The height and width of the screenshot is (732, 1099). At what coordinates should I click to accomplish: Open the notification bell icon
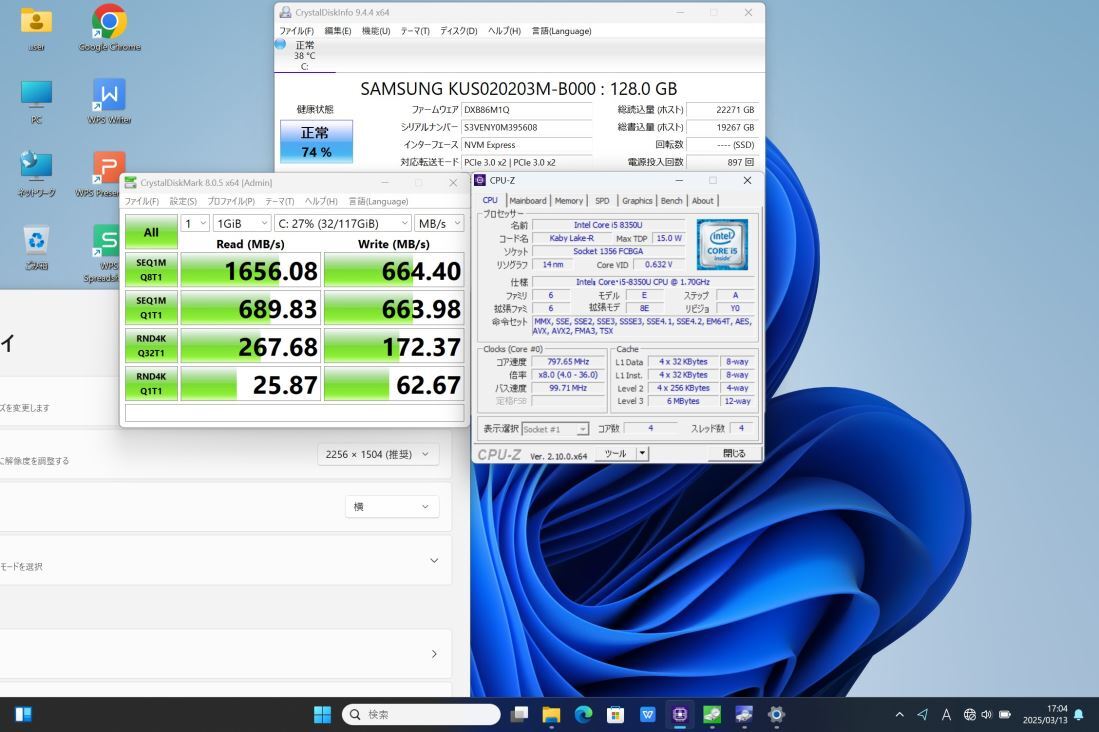(1079, 714)
